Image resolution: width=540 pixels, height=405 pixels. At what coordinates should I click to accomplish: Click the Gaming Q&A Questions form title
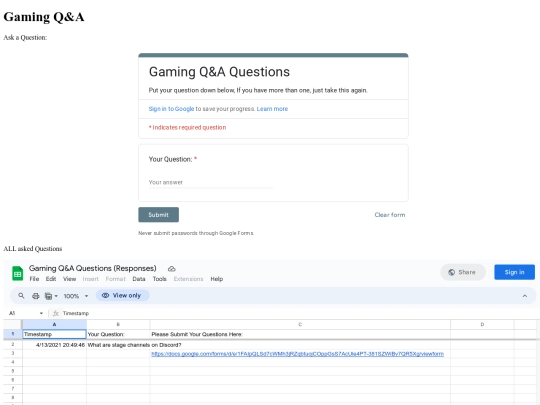coord(219,72)
